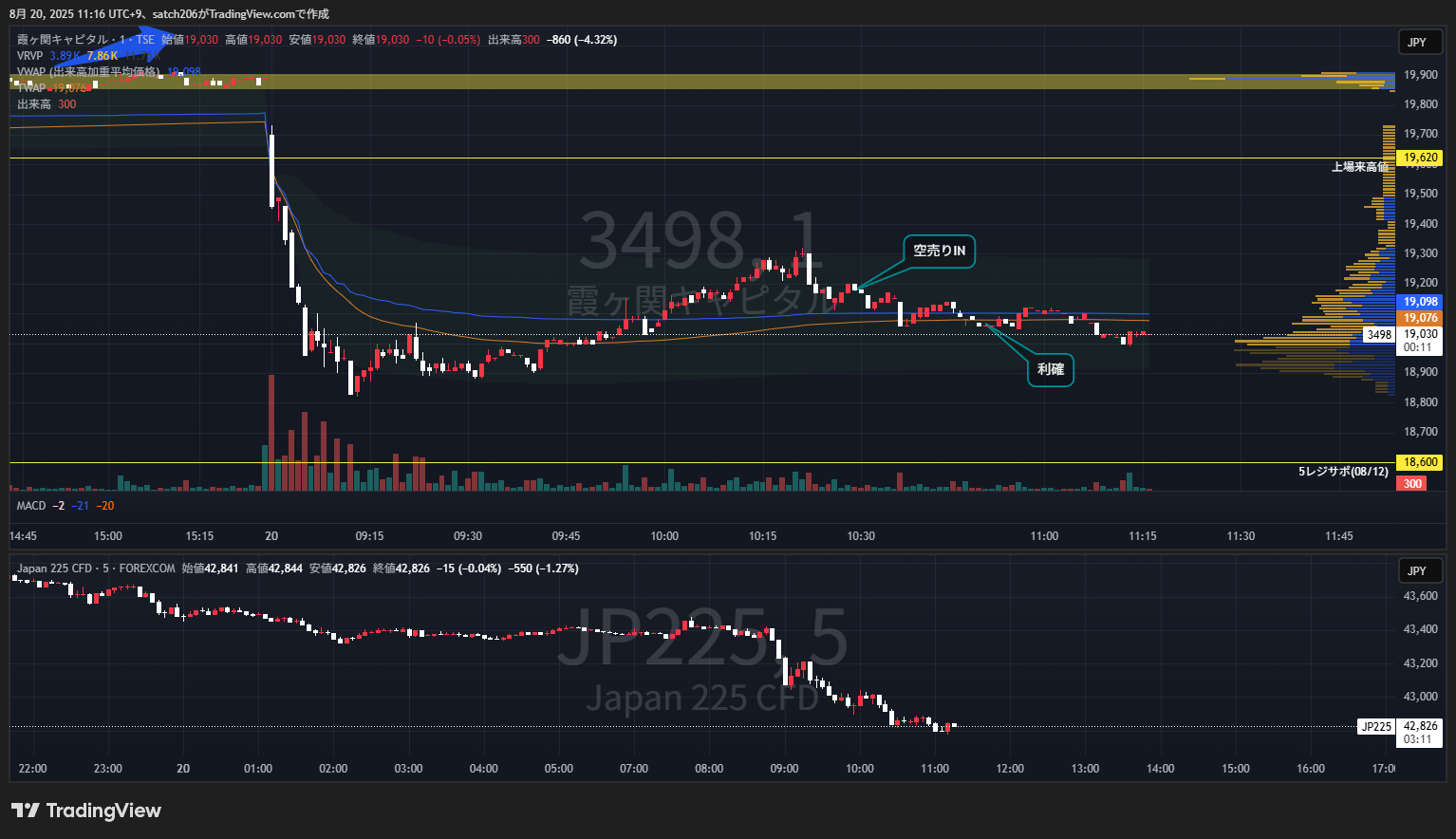Select the 3498 symbol price tag
The image size is (1456, 839).
point(1378,335)
